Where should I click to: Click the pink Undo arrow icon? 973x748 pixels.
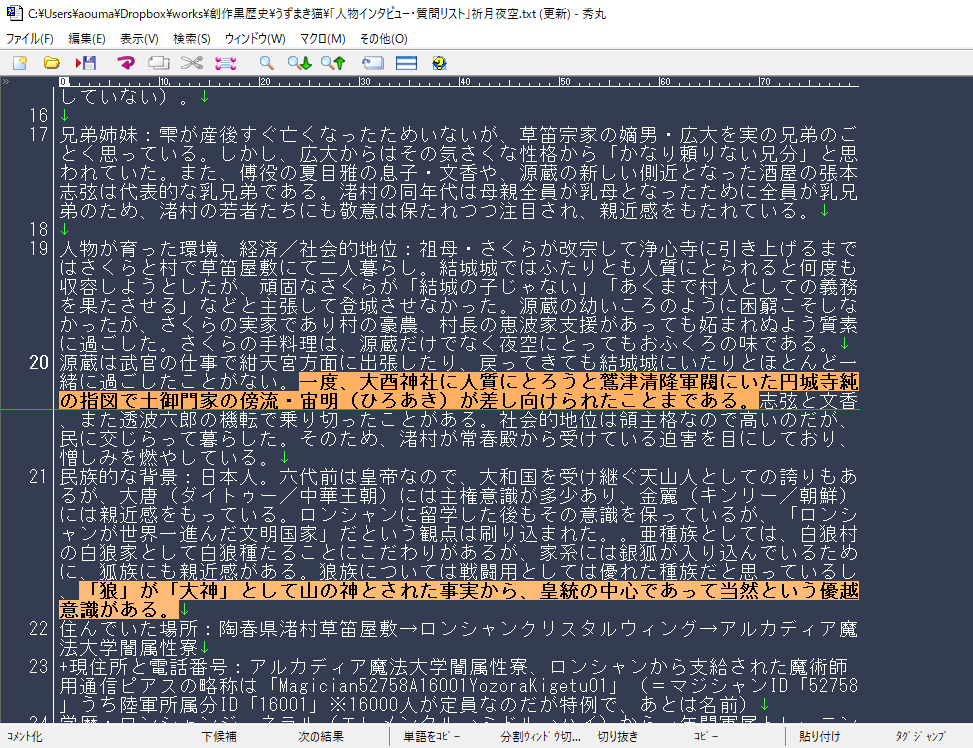point(126,63)
